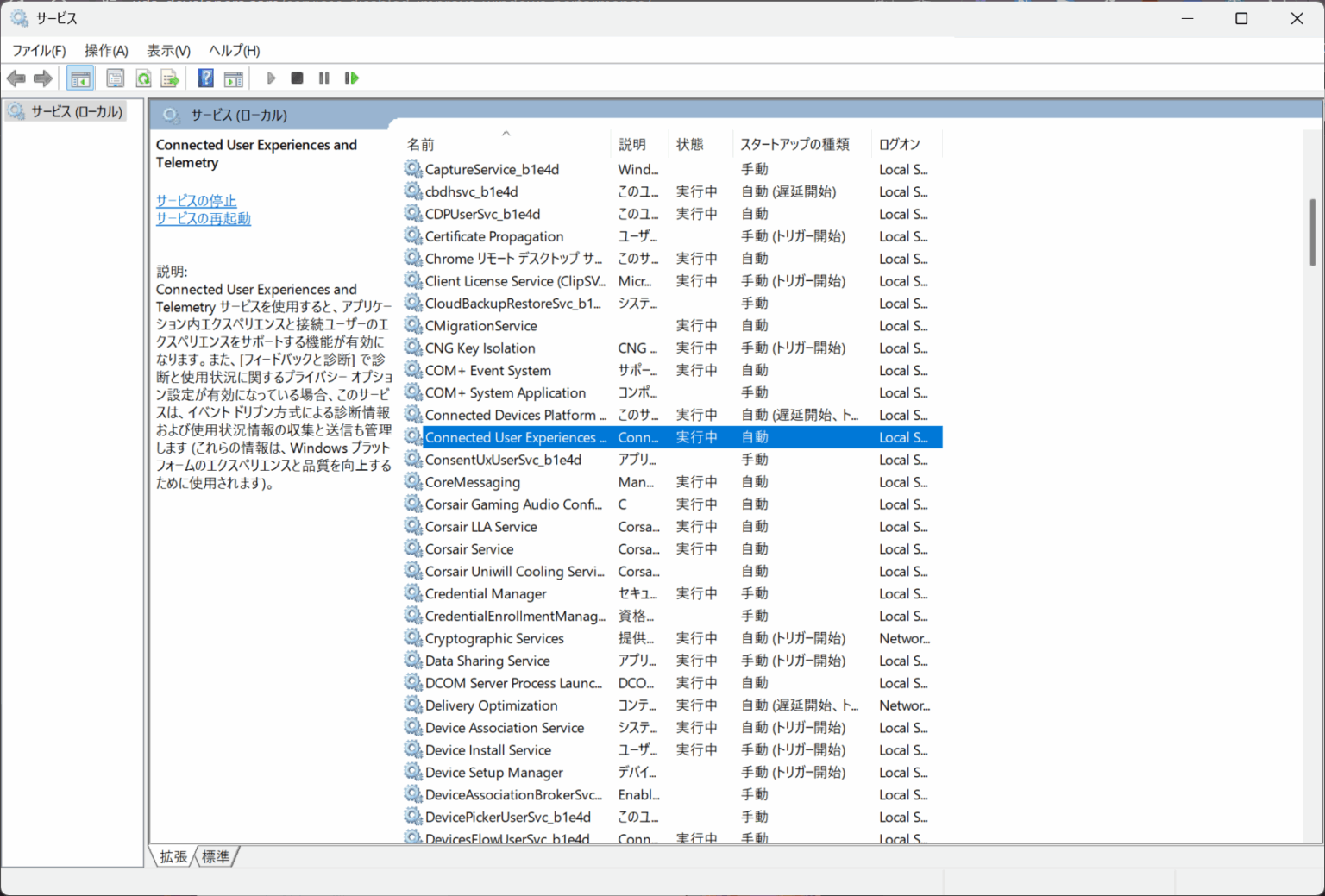Click the refresh icon in the toolbar
The height and width of the screenshot is (896, 1325).
143,78
